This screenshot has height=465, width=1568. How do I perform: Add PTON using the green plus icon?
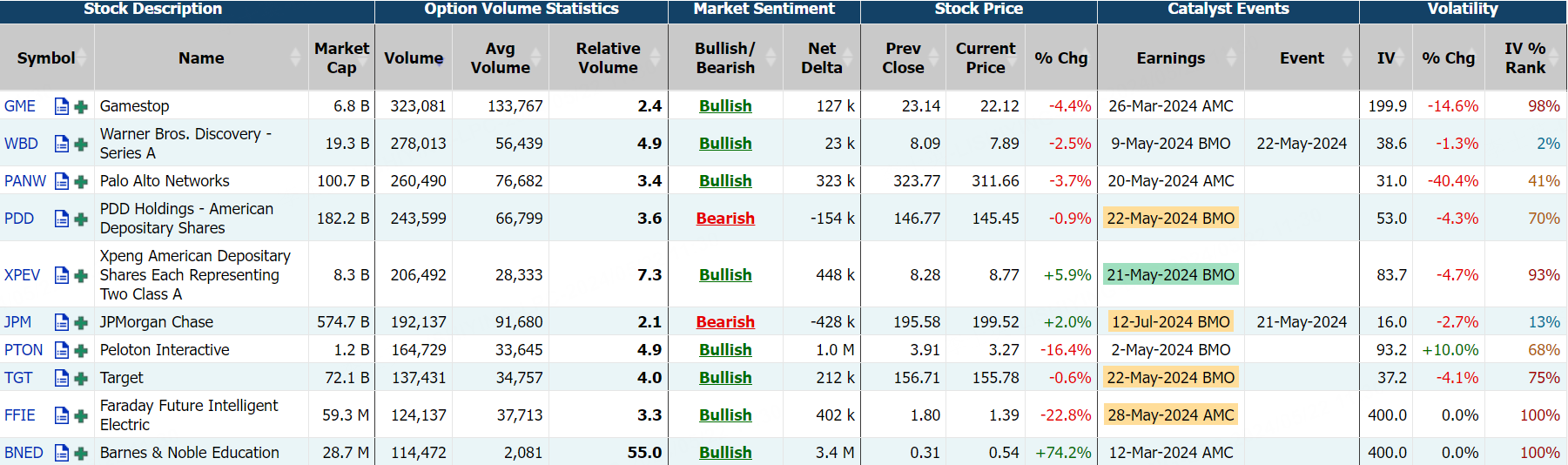[81, 351]
